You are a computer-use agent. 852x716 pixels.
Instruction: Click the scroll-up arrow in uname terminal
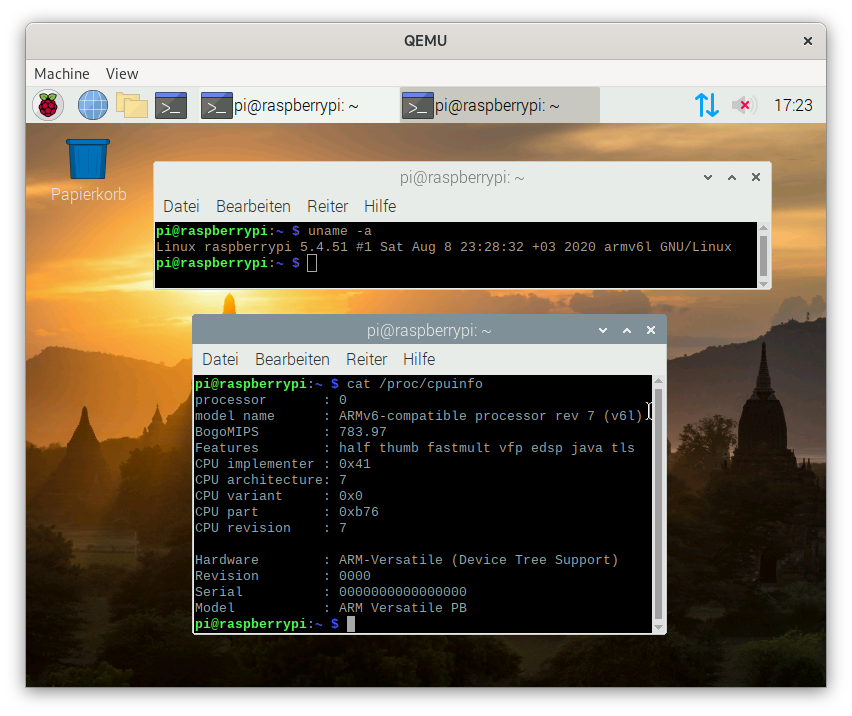point(763,228)
